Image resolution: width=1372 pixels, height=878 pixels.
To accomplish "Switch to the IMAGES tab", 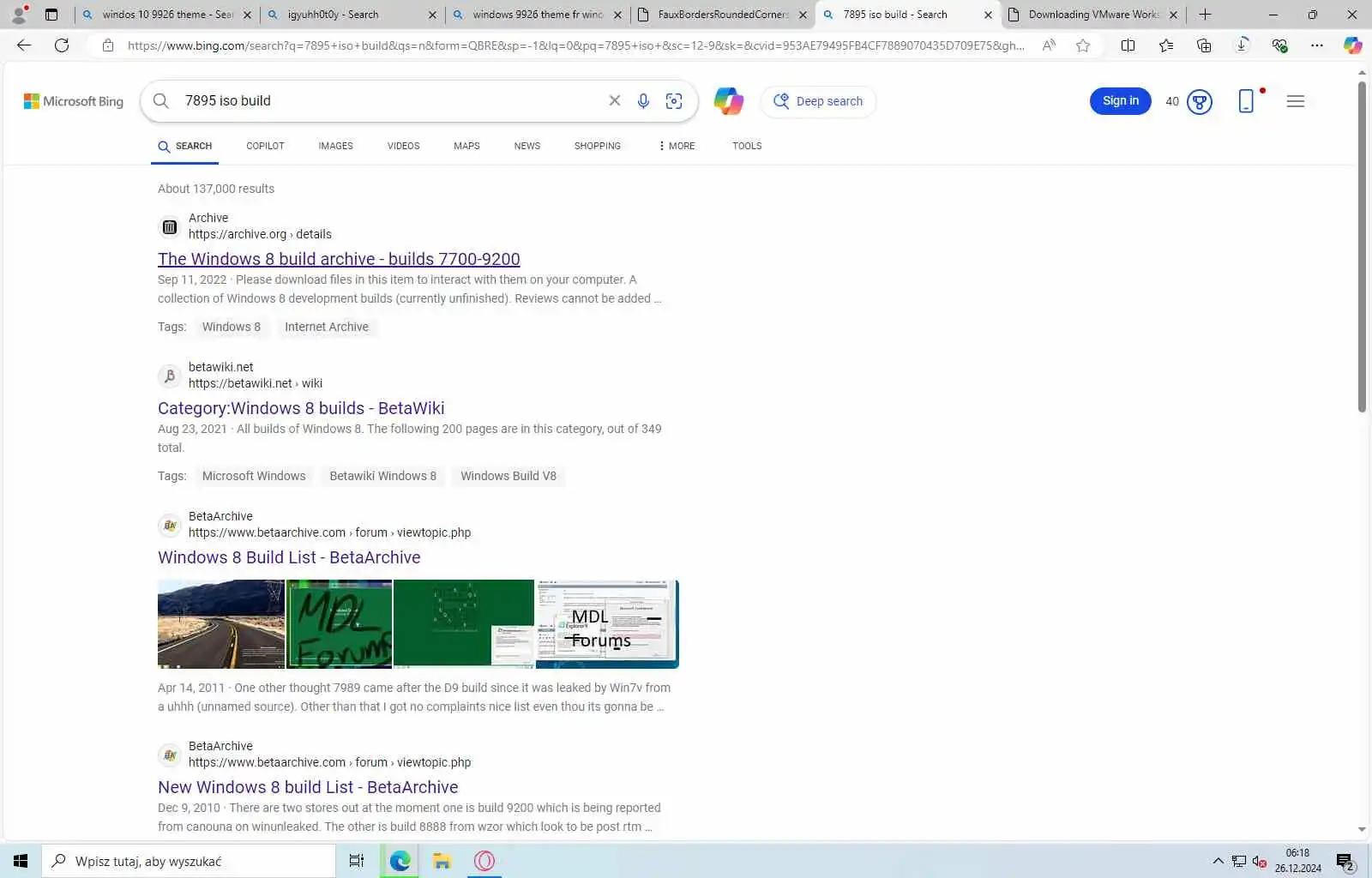I will coord(335,146).
